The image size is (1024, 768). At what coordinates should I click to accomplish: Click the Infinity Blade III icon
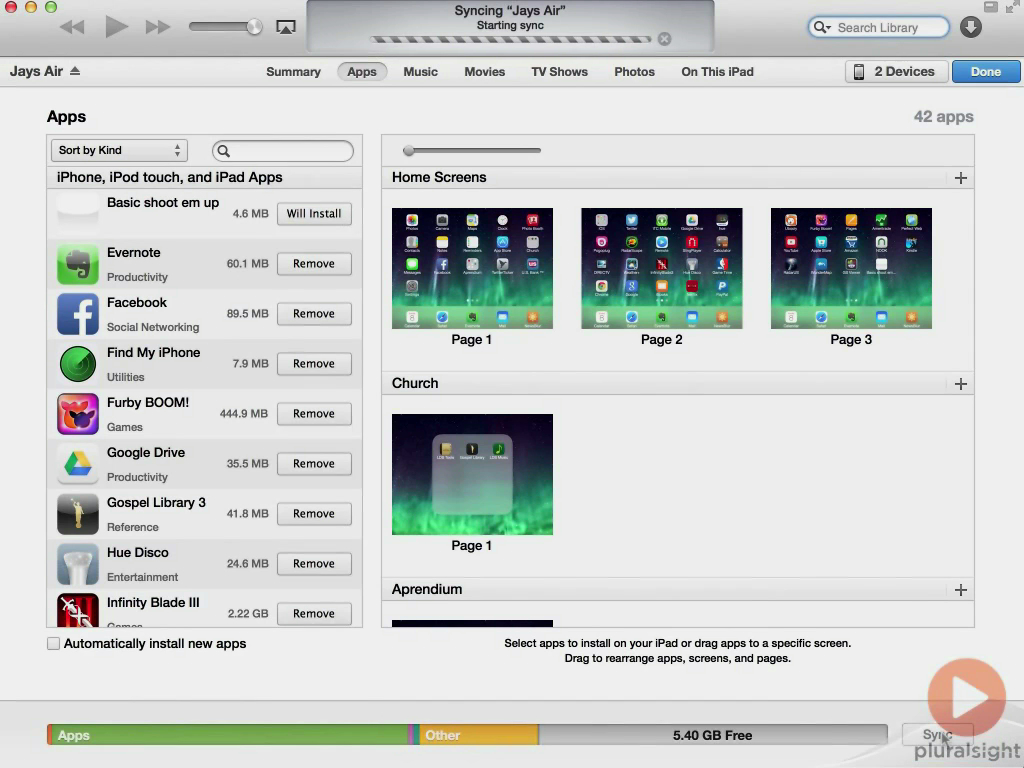click(x=78, y=610)
